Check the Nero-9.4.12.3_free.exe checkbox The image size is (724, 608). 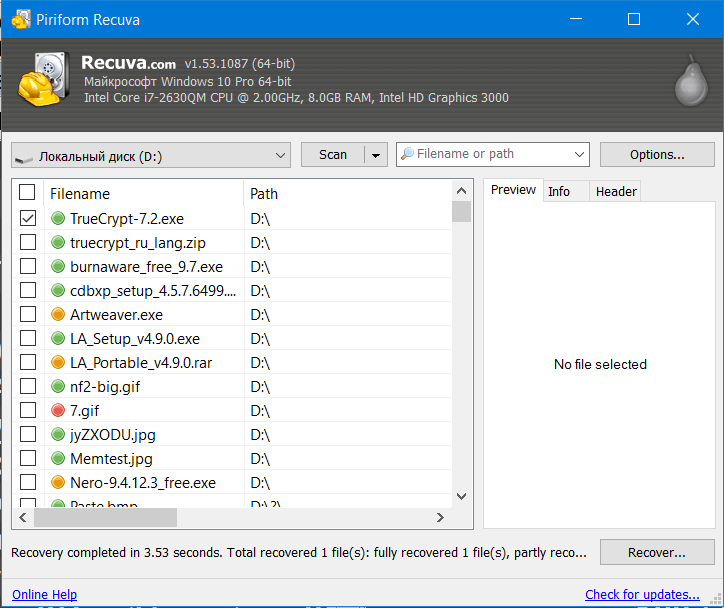(x=28, y=482)
